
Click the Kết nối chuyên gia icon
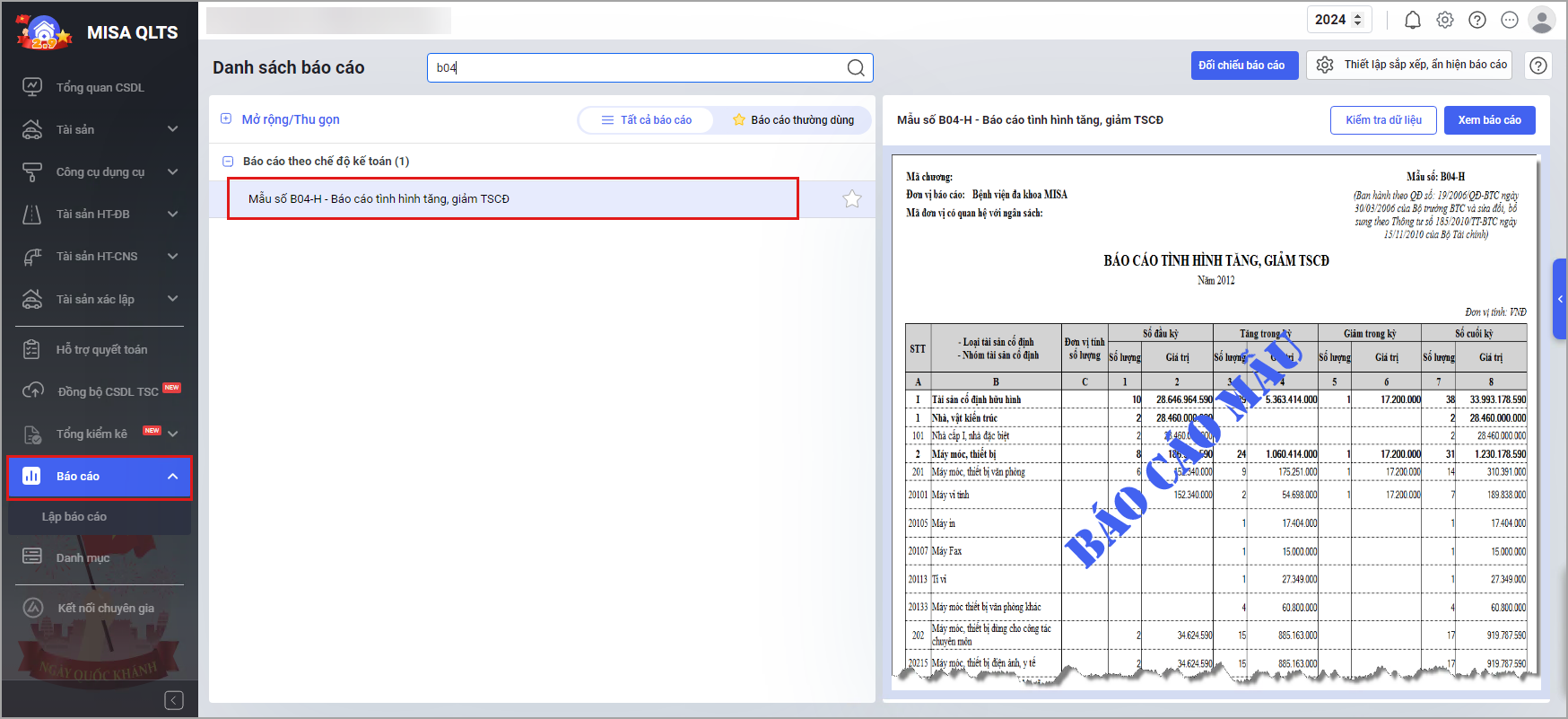click(x=32, y=608)
